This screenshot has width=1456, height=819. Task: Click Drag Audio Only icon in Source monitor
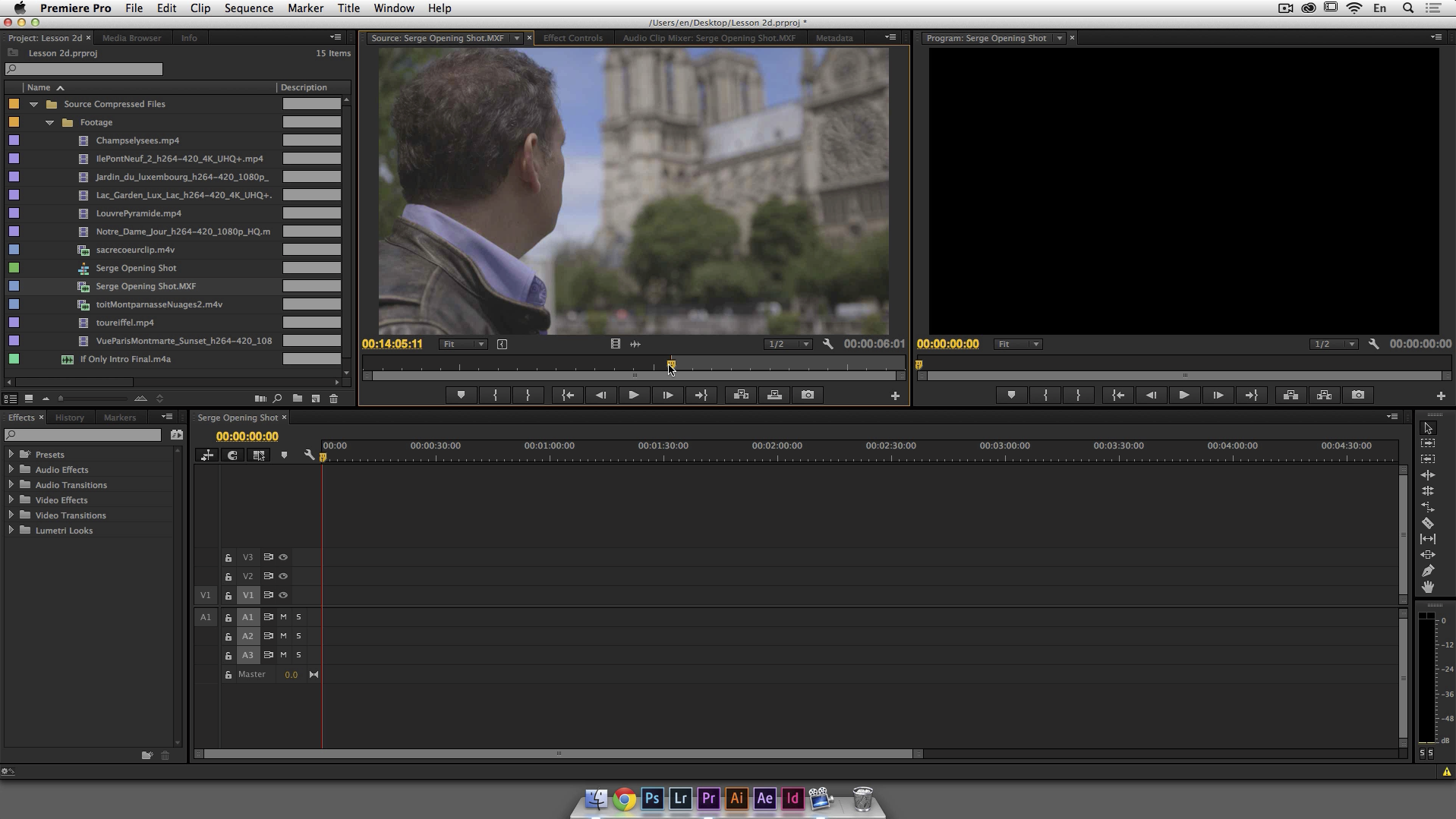(635, 344)
